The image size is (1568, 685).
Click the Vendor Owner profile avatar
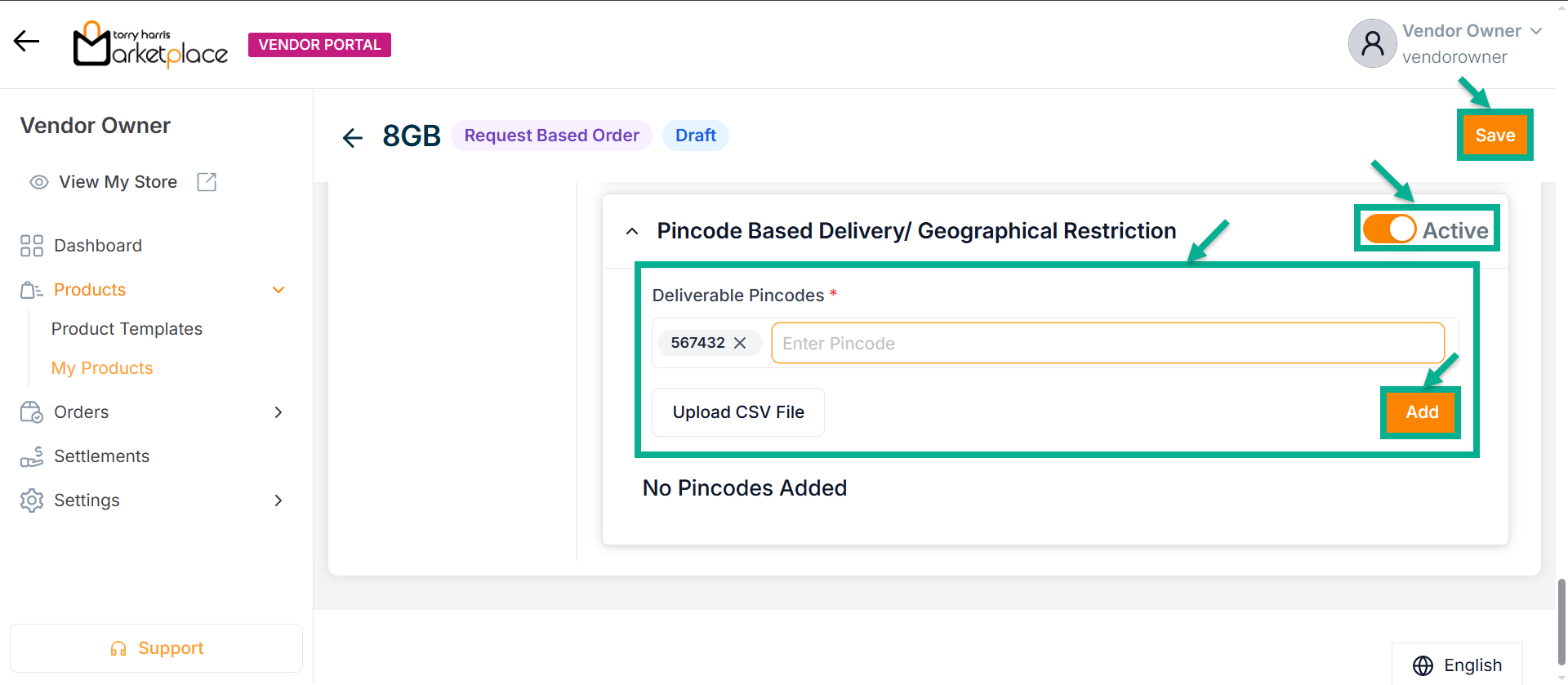1372,43
